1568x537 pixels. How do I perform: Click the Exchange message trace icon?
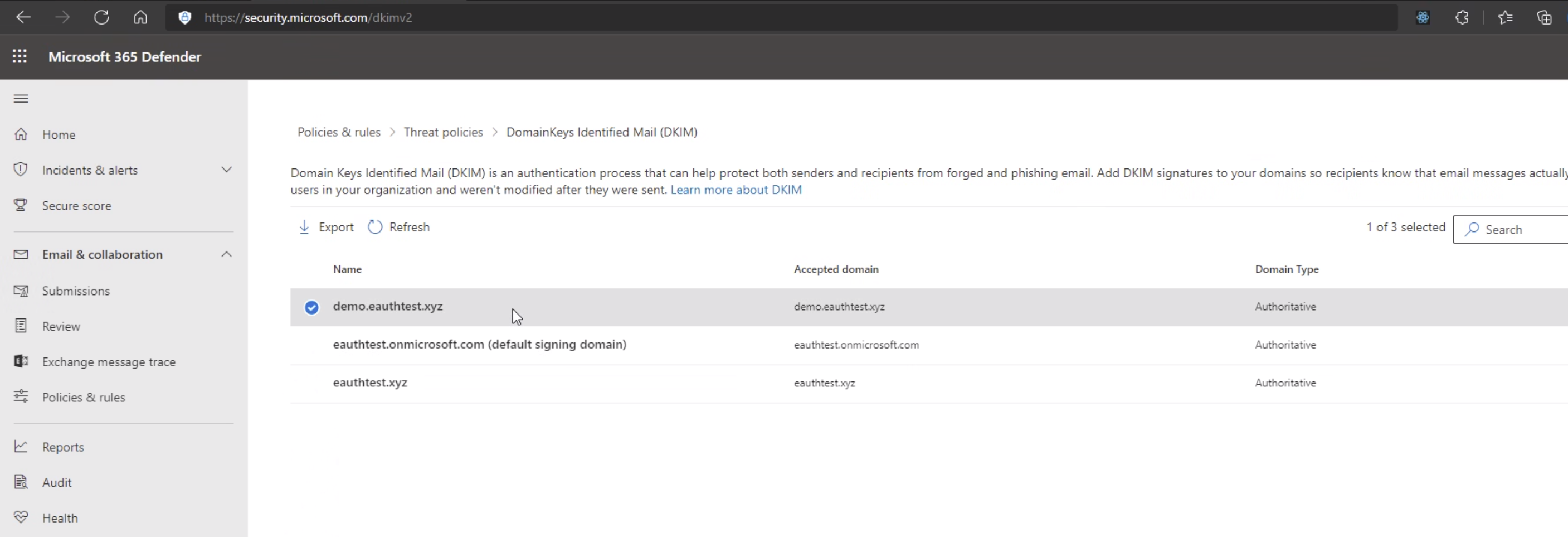[x=21, y=361]
